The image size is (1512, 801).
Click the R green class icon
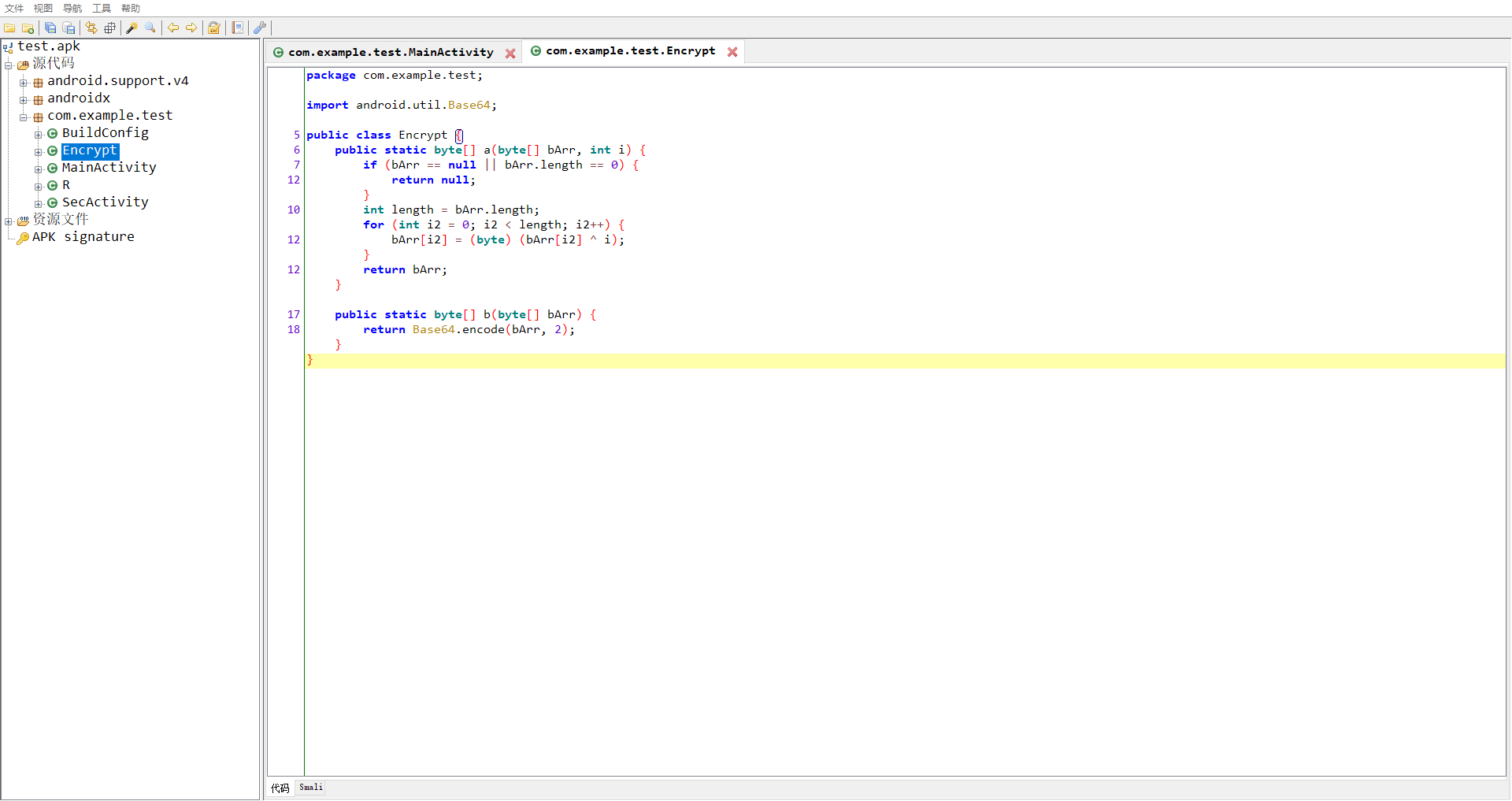pos(53,186)
